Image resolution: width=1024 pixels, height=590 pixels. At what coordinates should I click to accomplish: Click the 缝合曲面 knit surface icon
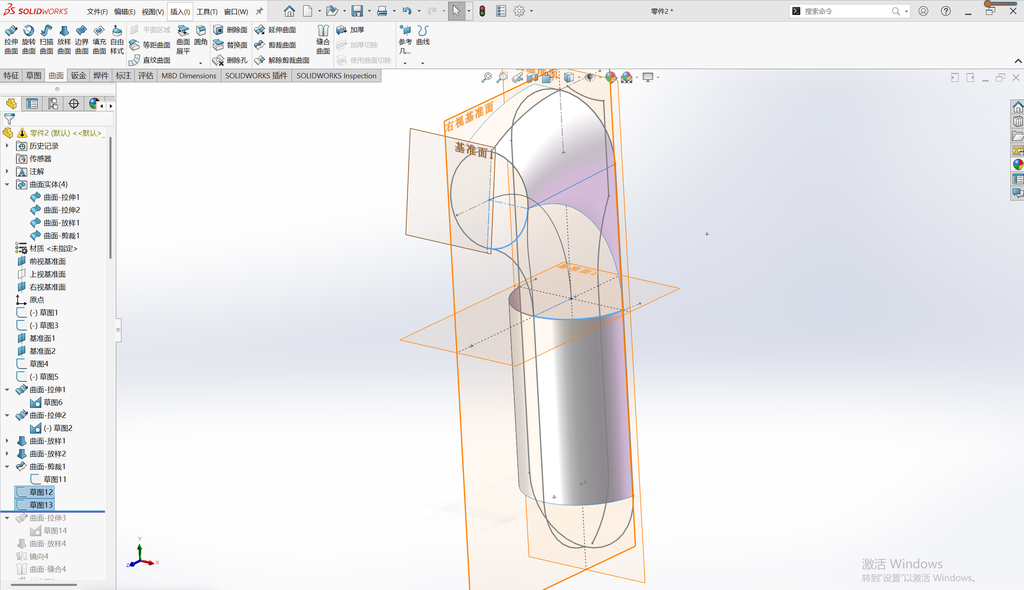tap(323, 40)
